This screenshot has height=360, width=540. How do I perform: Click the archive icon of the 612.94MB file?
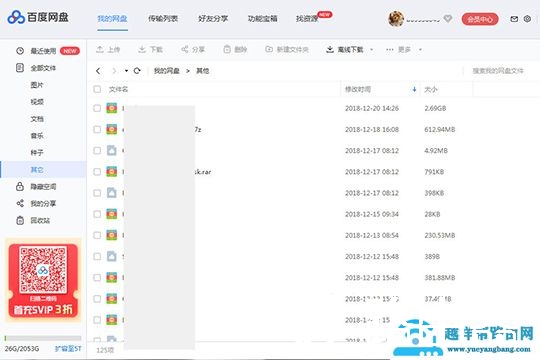tap(112, 129)
